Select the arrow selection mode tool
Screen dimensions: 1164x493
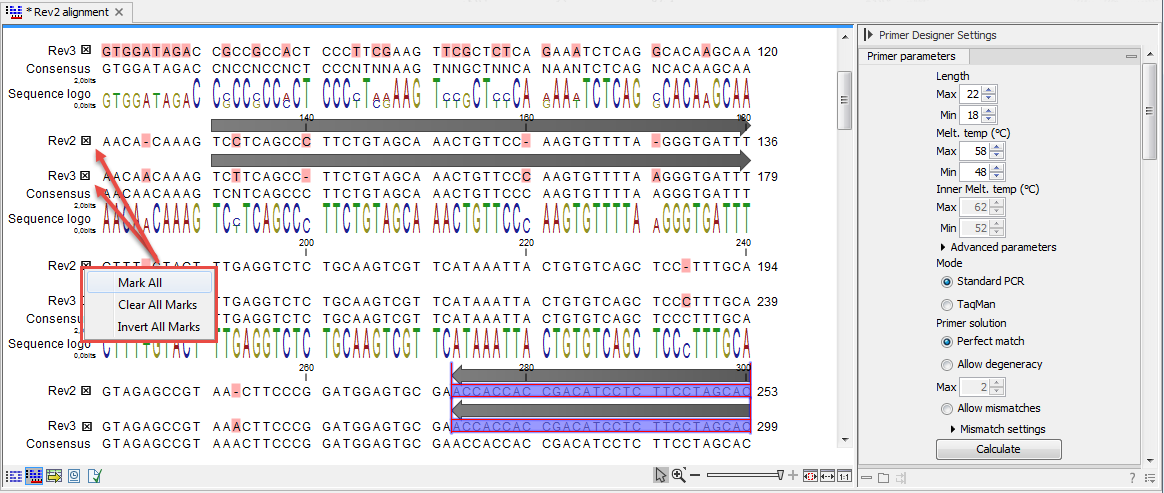click(x=660, y=476)
